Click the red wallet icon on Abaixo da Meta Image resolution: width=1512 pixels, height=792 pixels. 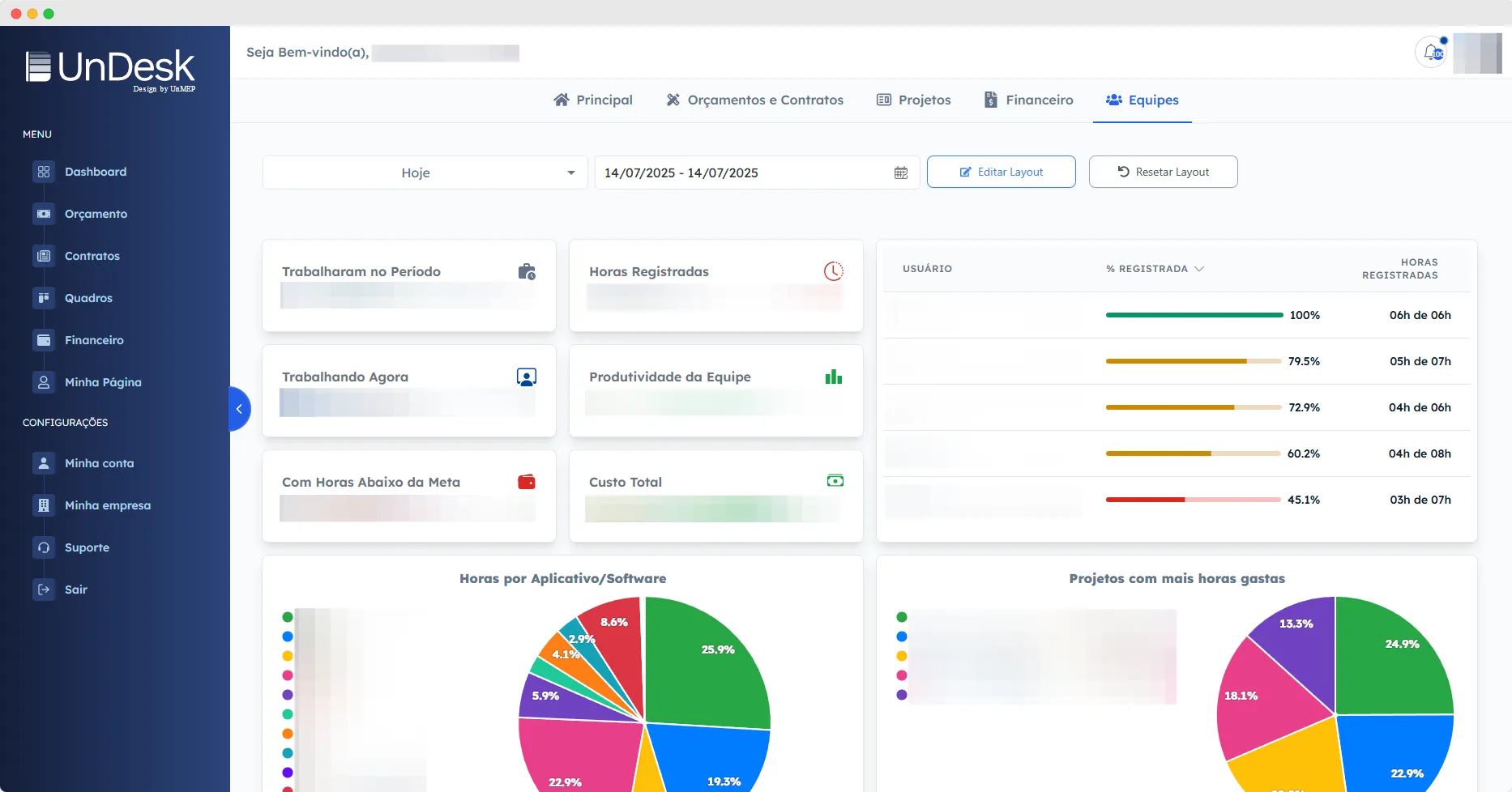[x=526, y=482]
